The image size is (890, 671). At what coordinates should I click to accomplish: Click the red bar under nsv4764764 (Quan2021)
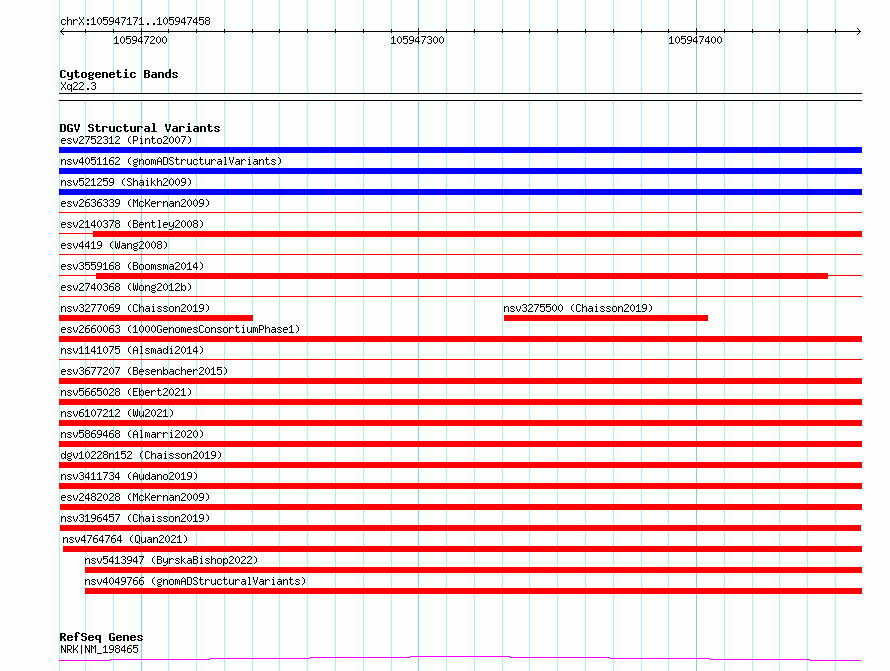pos(462,549)
